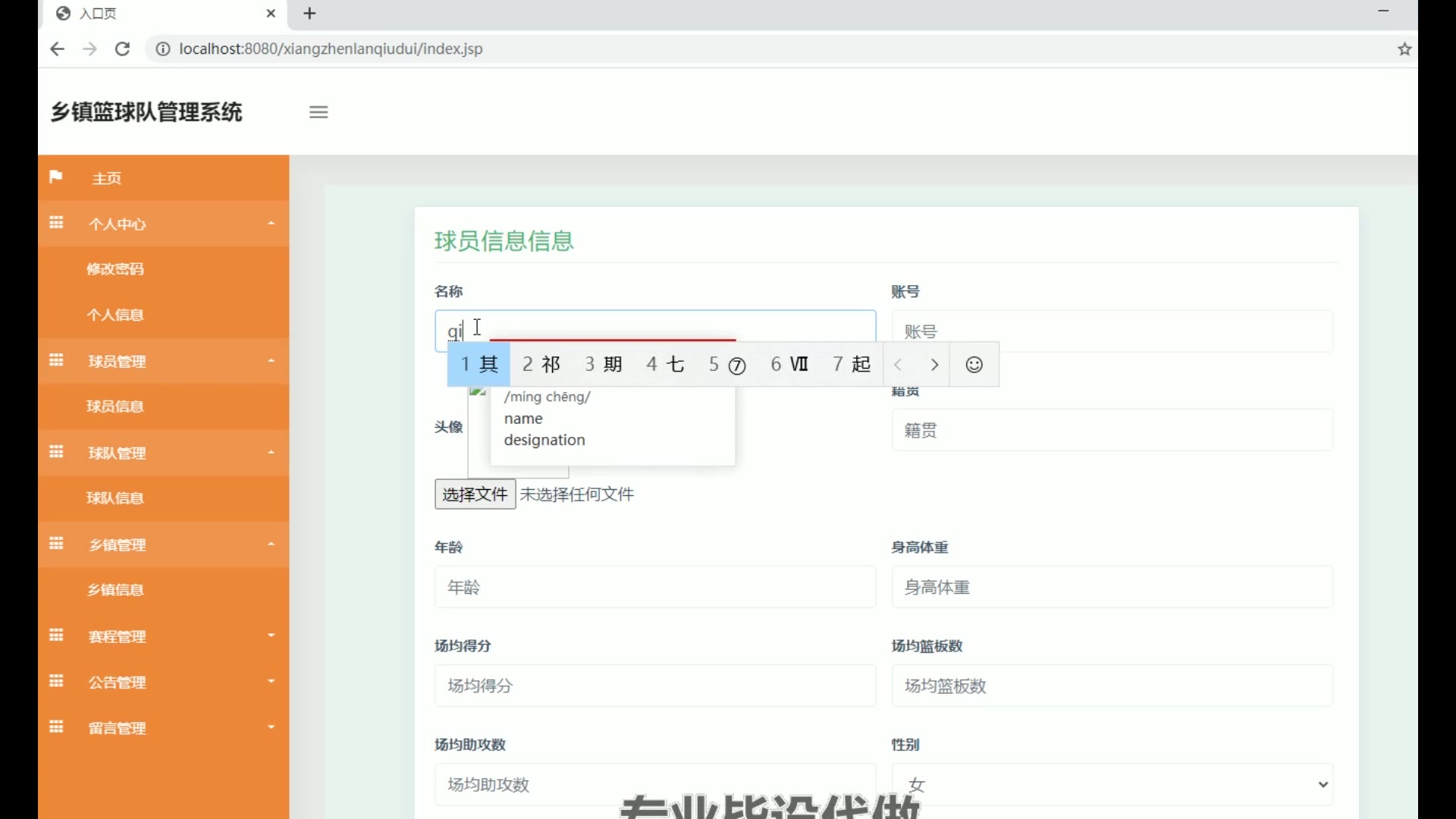1456x819 pixels.
Task: Click grid icon beside 个人中心
Action: (x=56, y=223)
